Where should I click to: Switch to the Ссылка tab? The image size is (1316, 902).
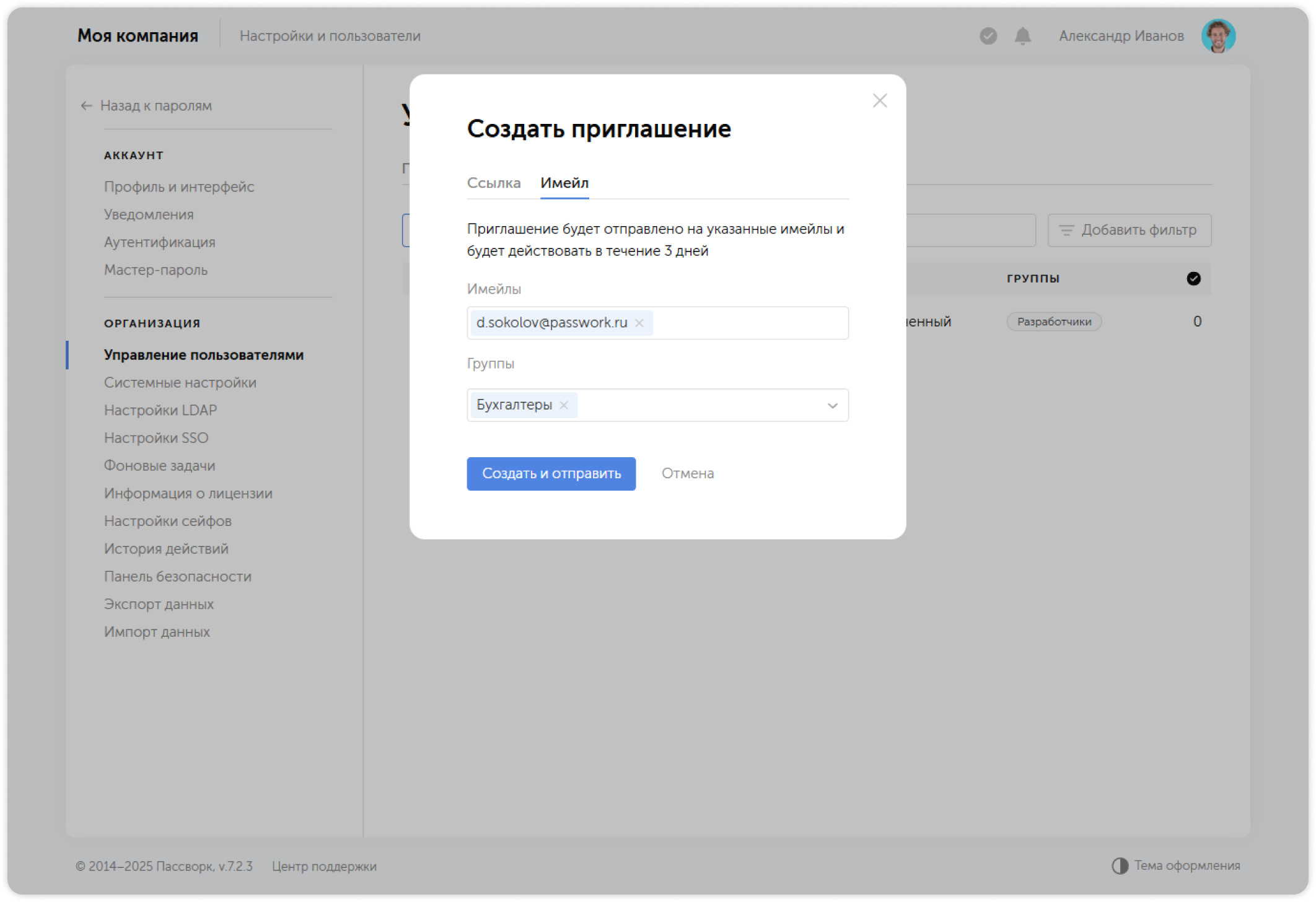494,183
